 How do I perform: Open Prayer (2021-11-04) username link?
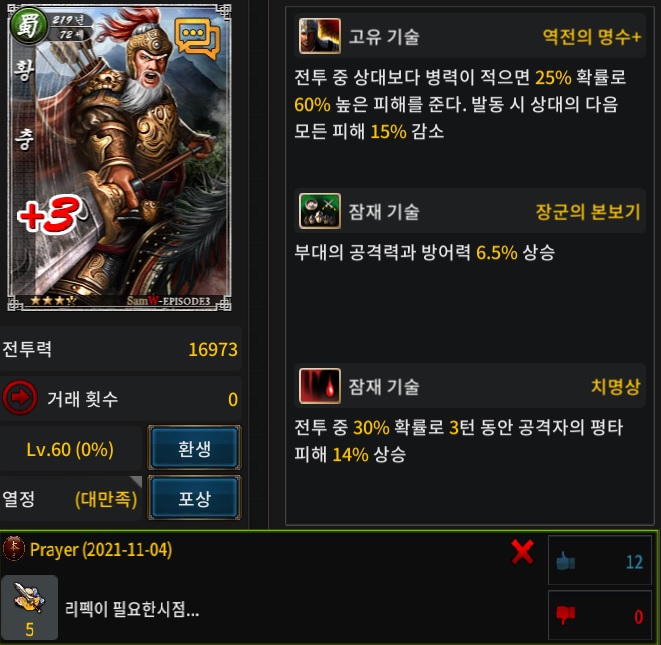101,550
